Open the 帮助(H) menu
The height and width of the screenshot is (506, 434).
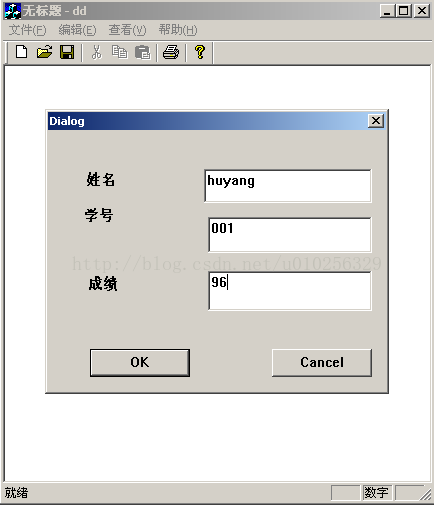[x=178, y=30]
